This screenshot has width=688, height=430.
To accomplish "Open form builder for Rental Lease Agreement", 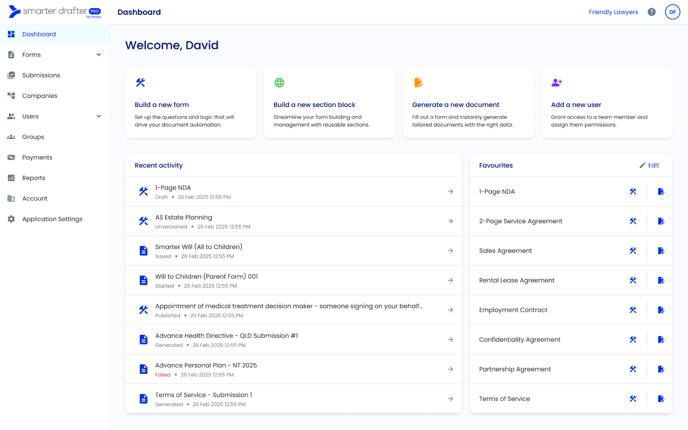I will pyautogui.click(x=633, y=280).
